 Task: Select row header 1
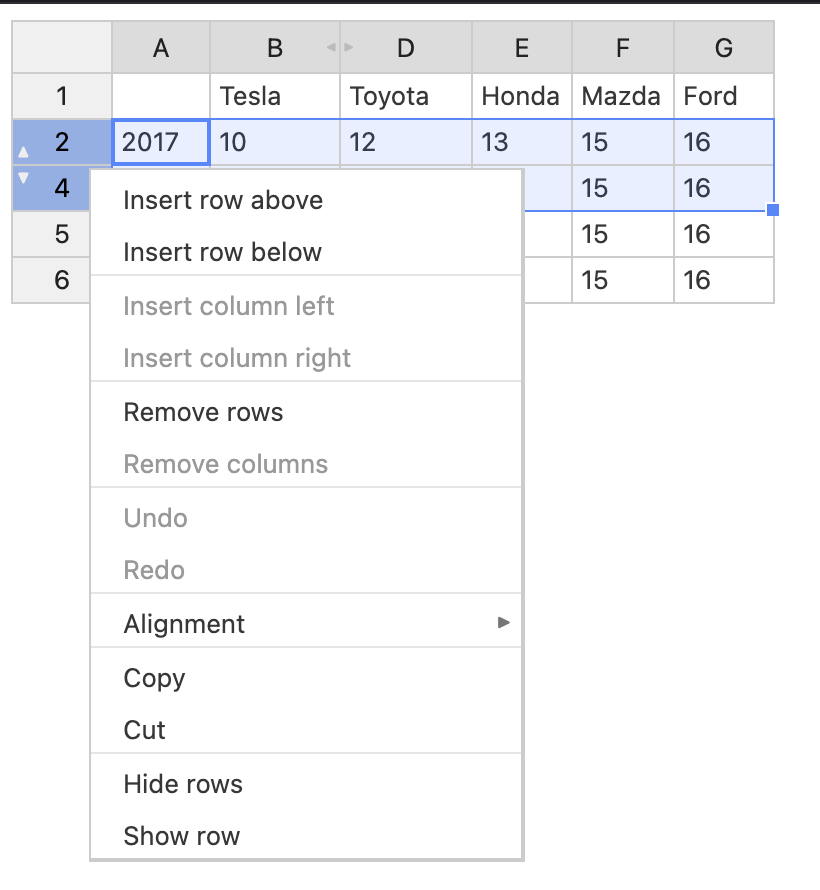(x=62, y=96)
